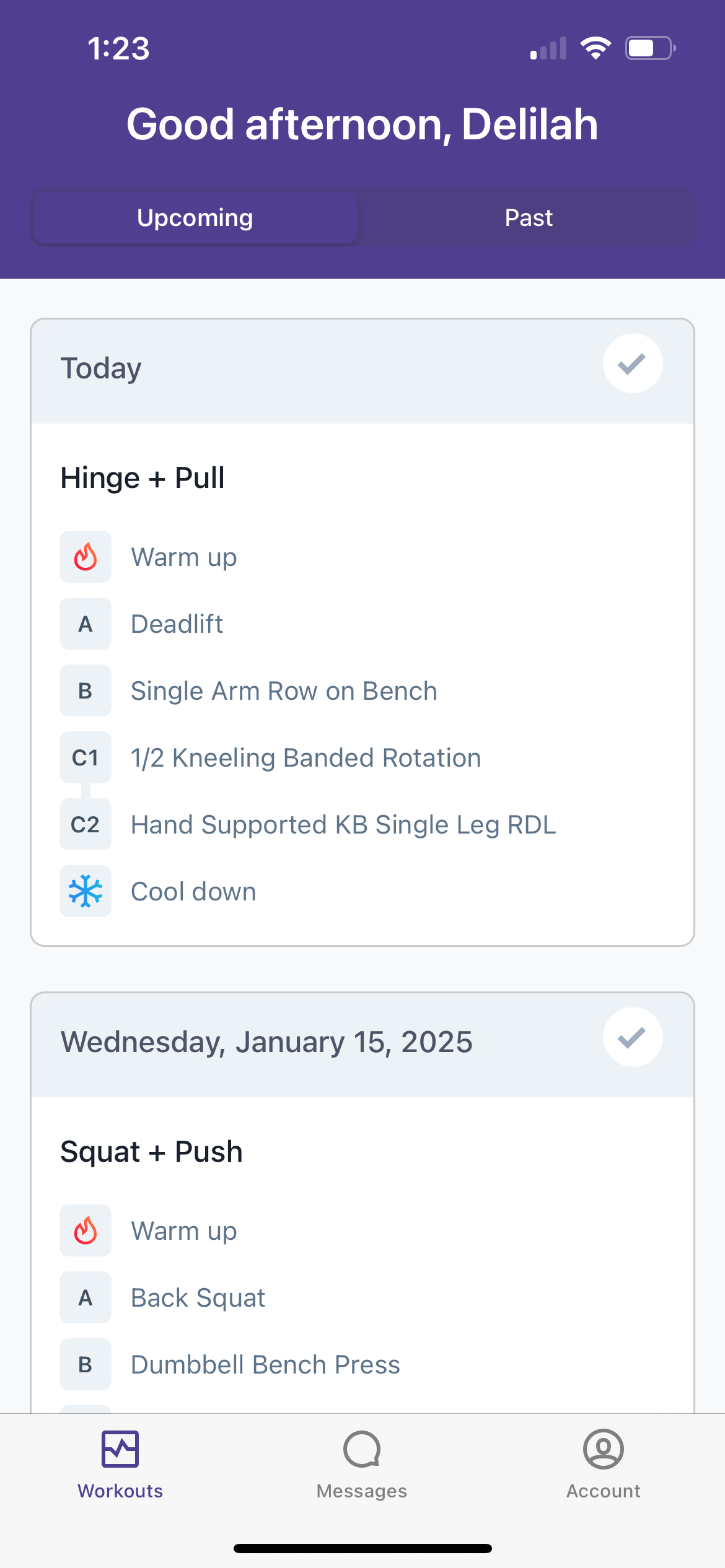The width and height of the screenshot is (725, 1568).
Task: Tap the C1 block badge
Action: [86, 757]
